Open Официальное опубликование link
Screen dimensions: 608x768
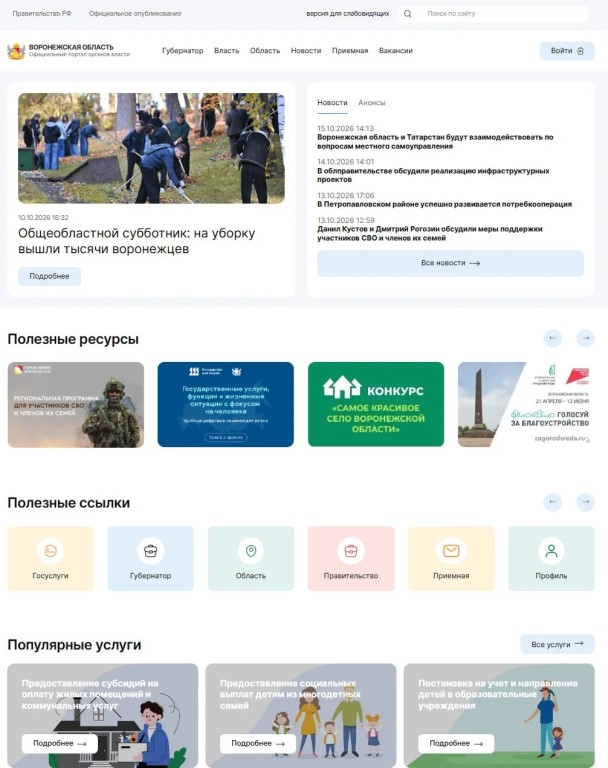[135, 14]
